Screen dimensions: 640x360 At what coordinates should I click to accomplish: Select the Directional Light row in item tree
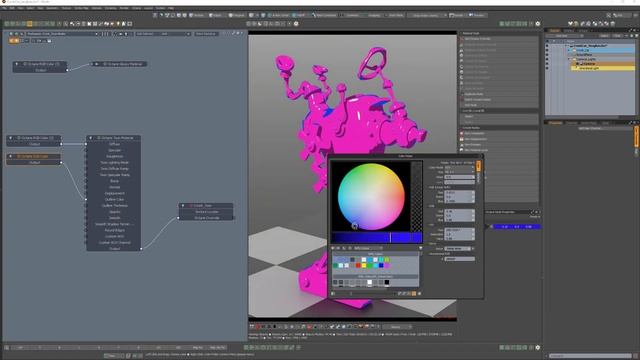(x=603, y=68)
